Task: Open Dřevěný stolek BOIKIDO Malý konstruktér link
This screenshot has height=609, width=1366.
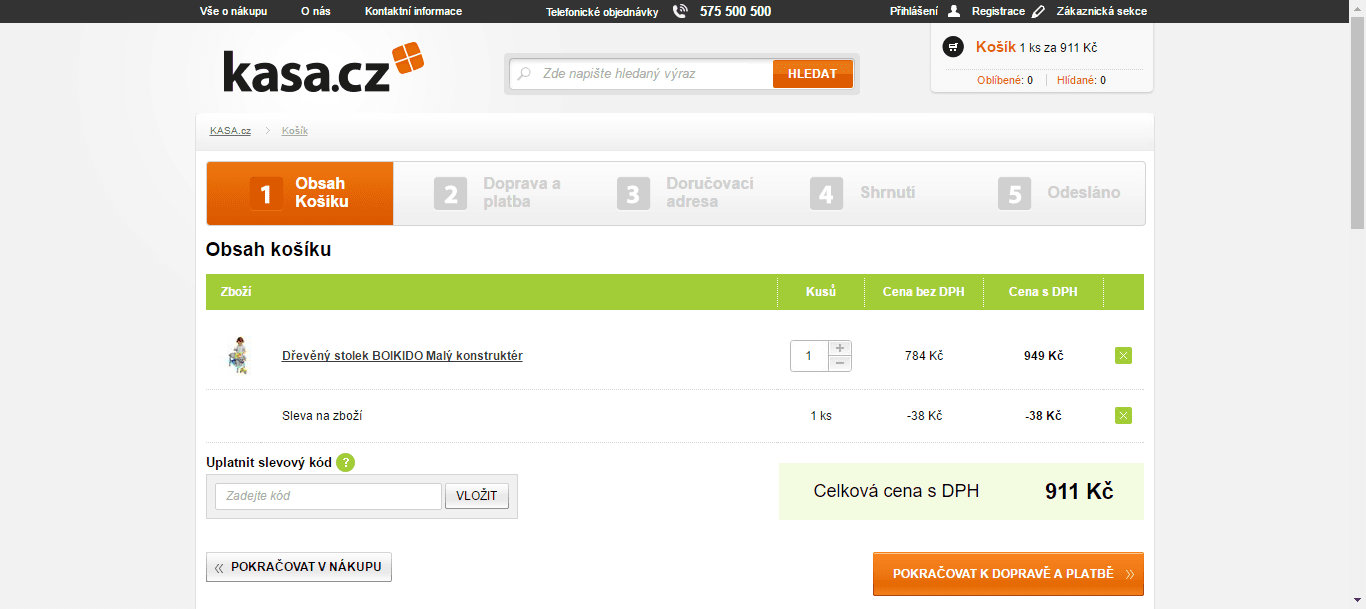Action: [402, 356]
